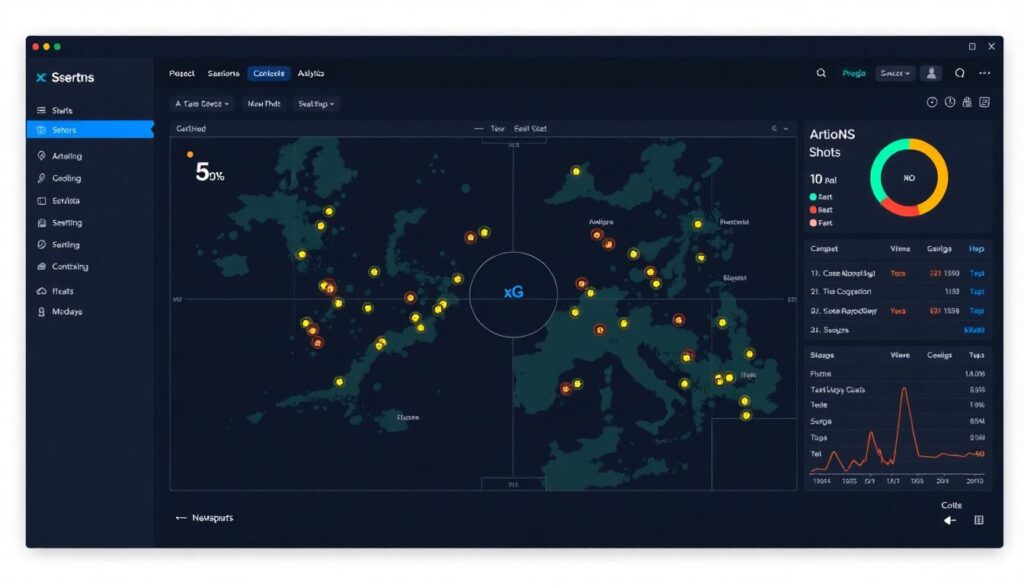The height and width of the screenshot is (585, 1024).
Task: Toggle the pink legend item in Shots panel
Action: tap(813, 223)
